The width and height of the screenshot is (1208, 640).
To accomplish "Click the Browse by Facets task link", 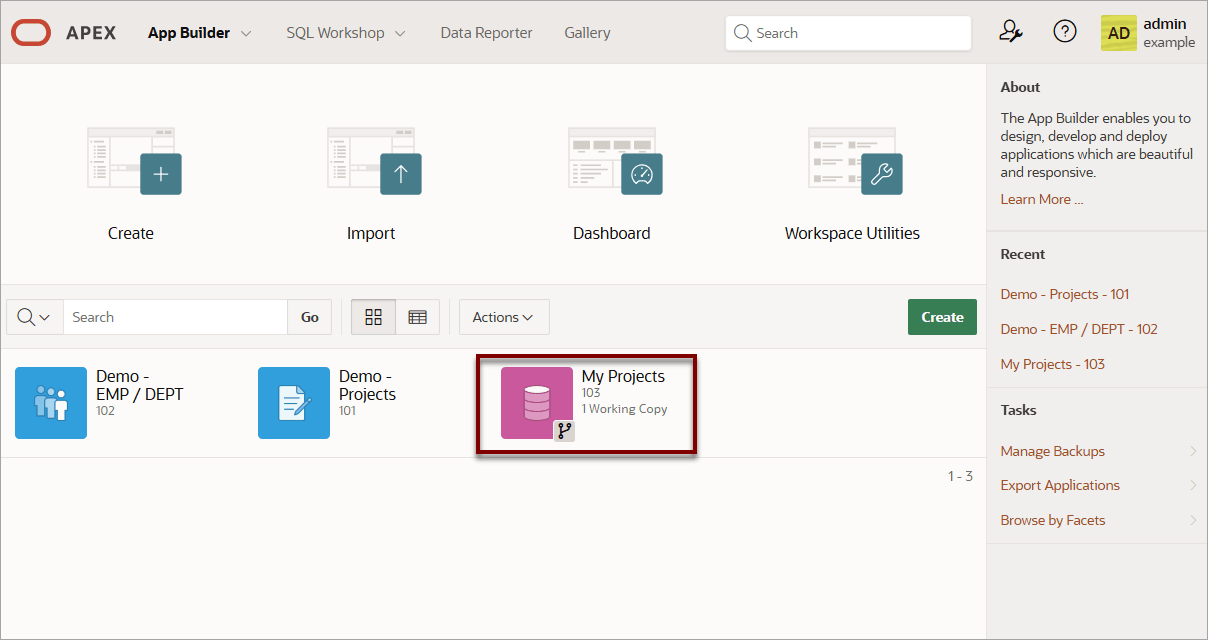I will (x=1053, y=520).
